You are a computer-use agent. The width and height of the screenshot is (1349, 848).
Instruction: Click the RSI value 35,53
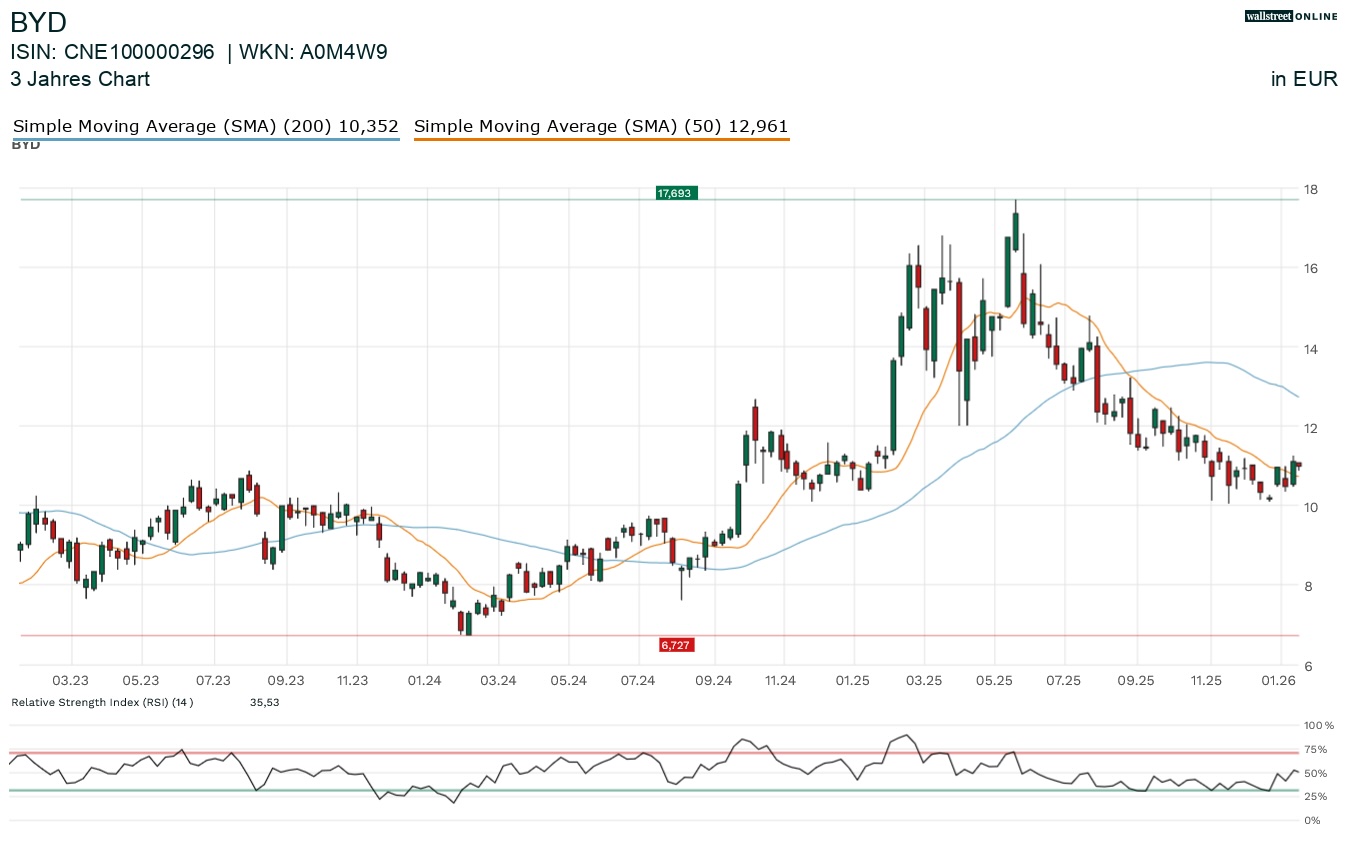point(264,702)
